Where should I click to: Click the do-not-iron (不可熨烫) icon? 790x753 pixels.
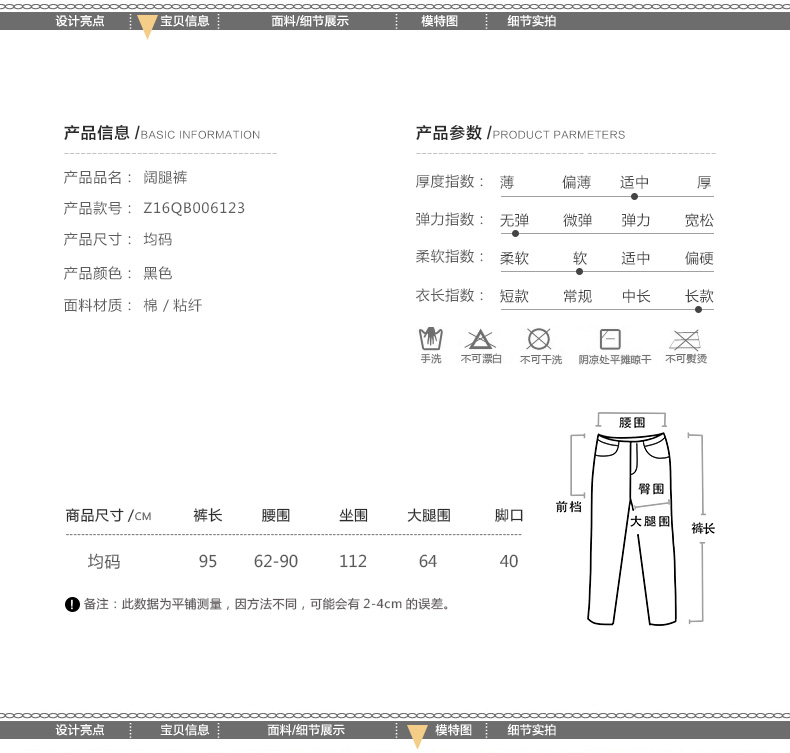coord(686,338)
